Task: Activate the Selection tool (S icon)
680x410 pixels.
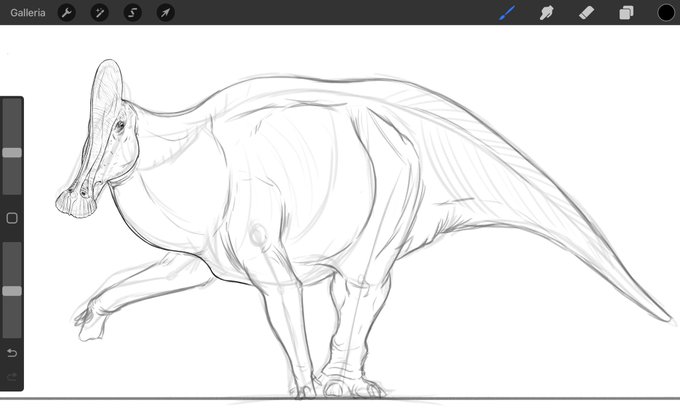Action: [133, 13]
